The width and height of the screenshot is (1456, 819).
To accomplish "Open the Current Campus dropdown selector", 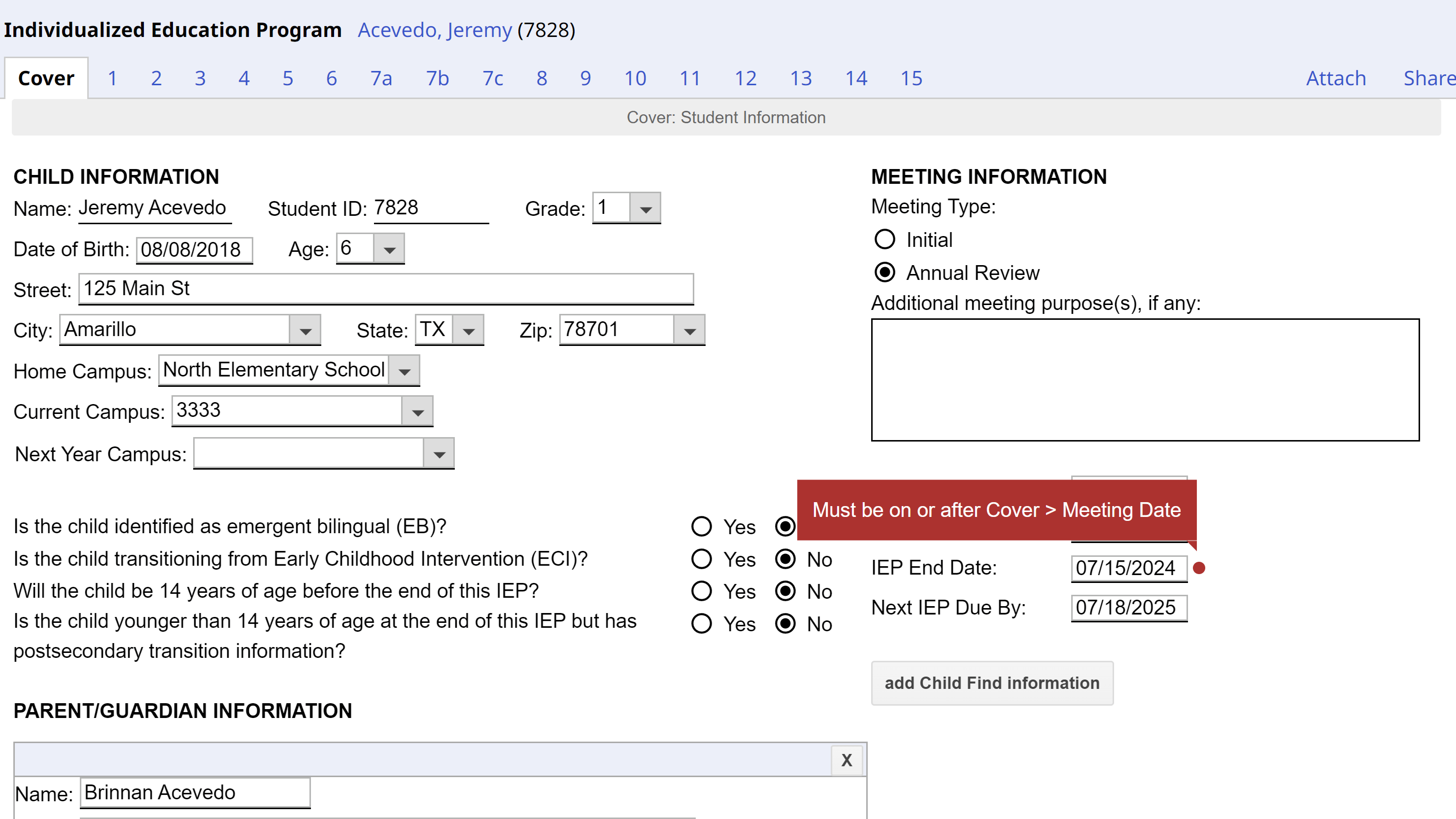I will [x=418, y=411].
